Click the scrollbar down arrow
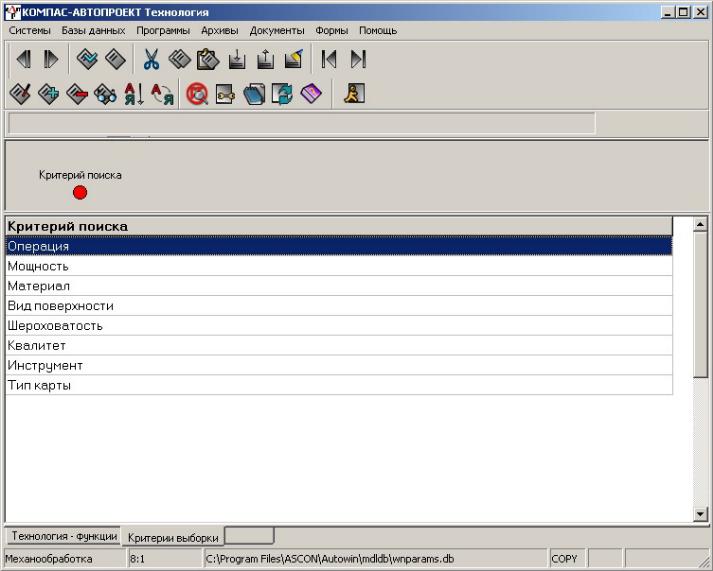 pos(700,514)
